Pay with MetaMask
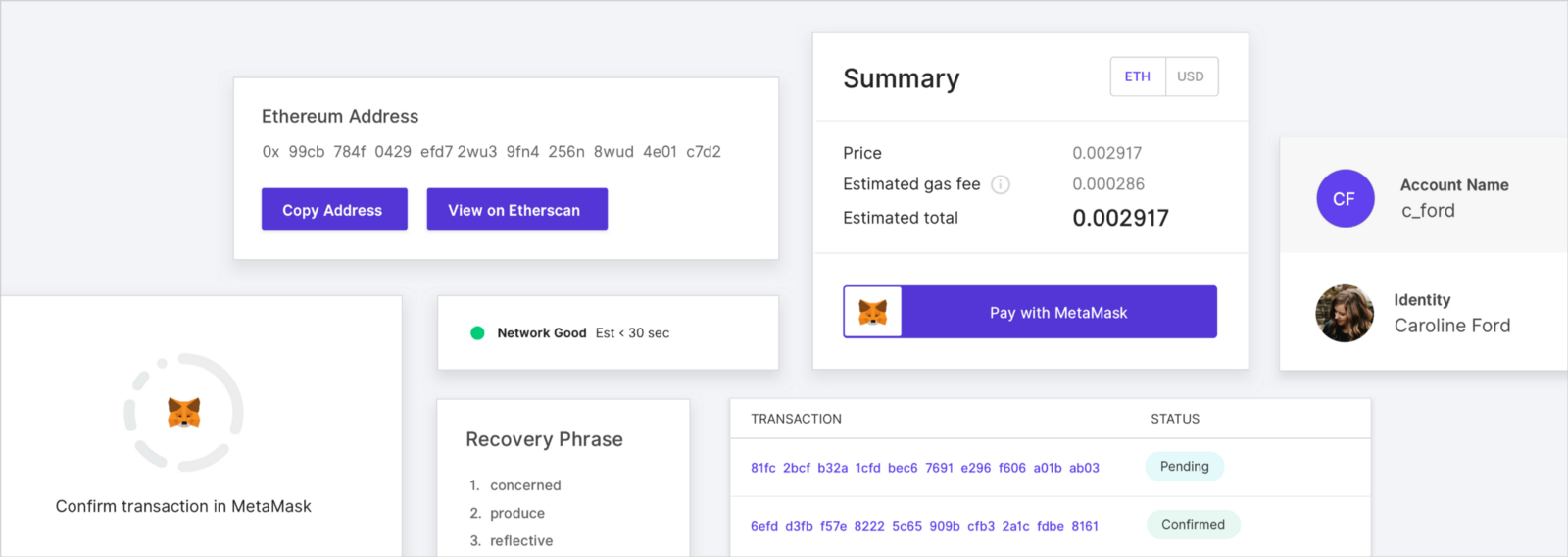 click(x=1058, y=313)
